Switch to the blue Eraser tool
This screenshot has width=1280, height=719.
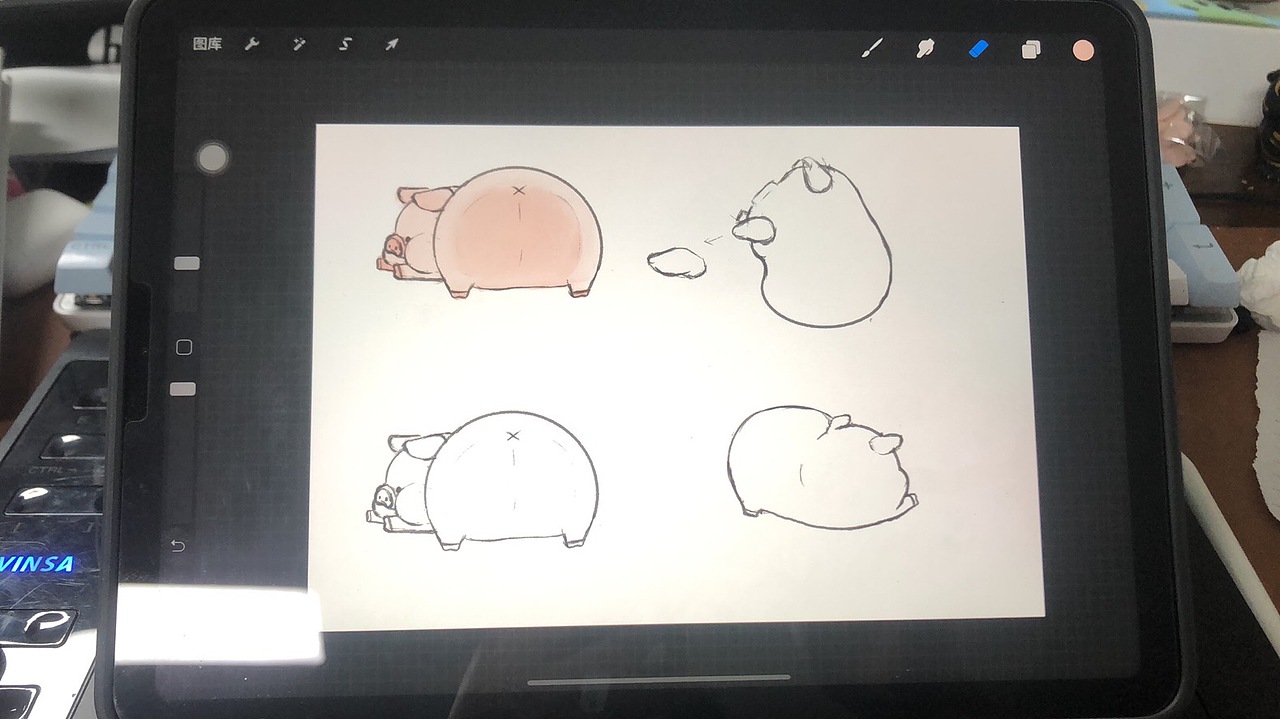pos(977,47)
